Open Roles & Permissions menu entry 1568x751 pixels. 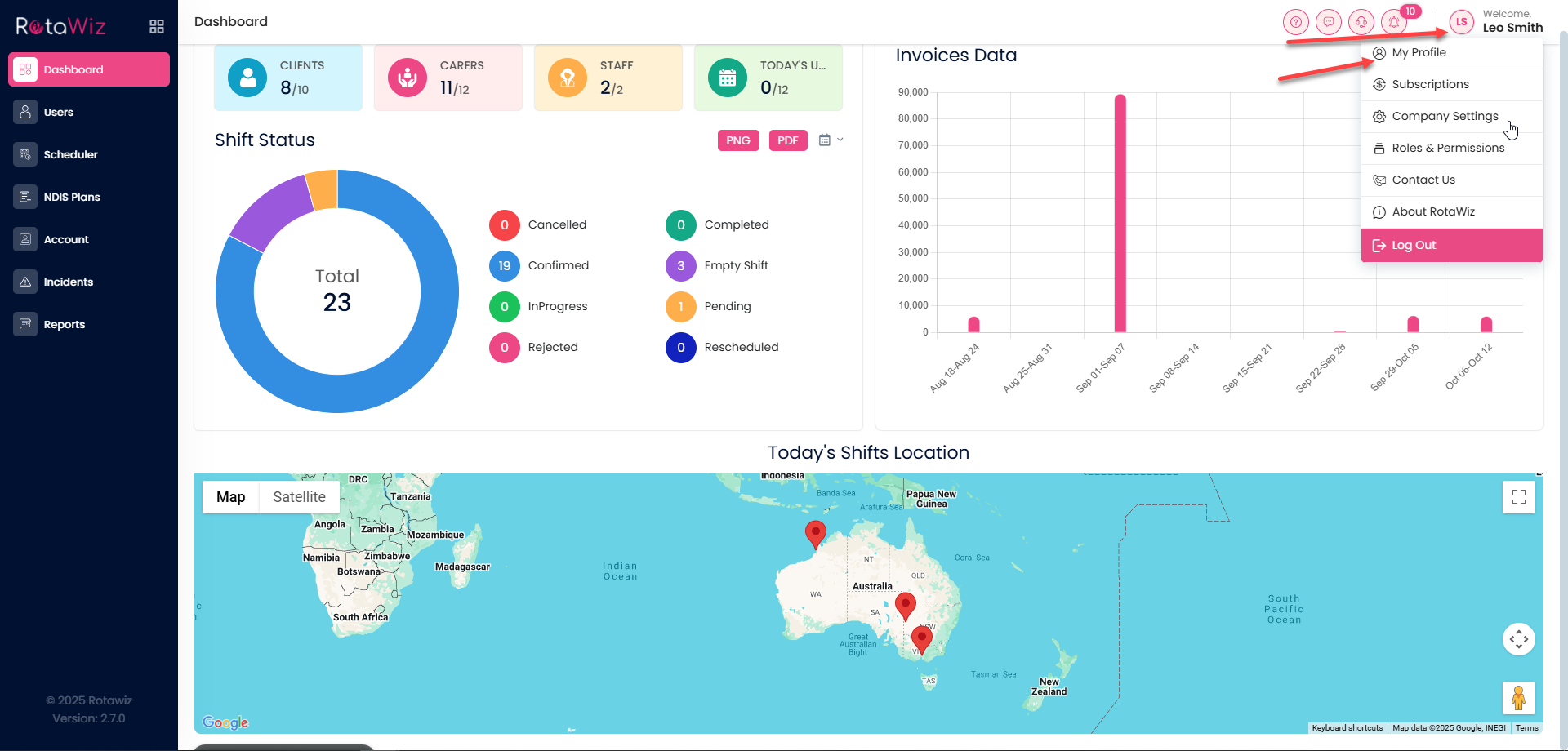(1447, 148)
